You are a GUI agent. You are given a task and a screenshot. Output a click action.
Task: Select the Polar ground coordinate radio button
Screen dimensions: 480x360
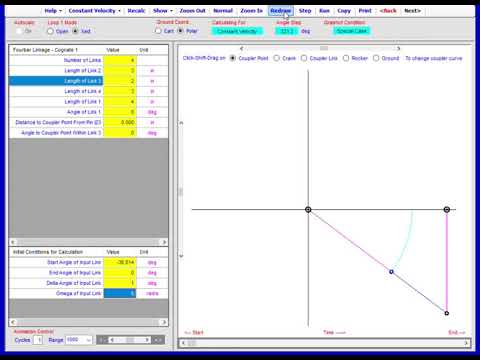(180, 31)
